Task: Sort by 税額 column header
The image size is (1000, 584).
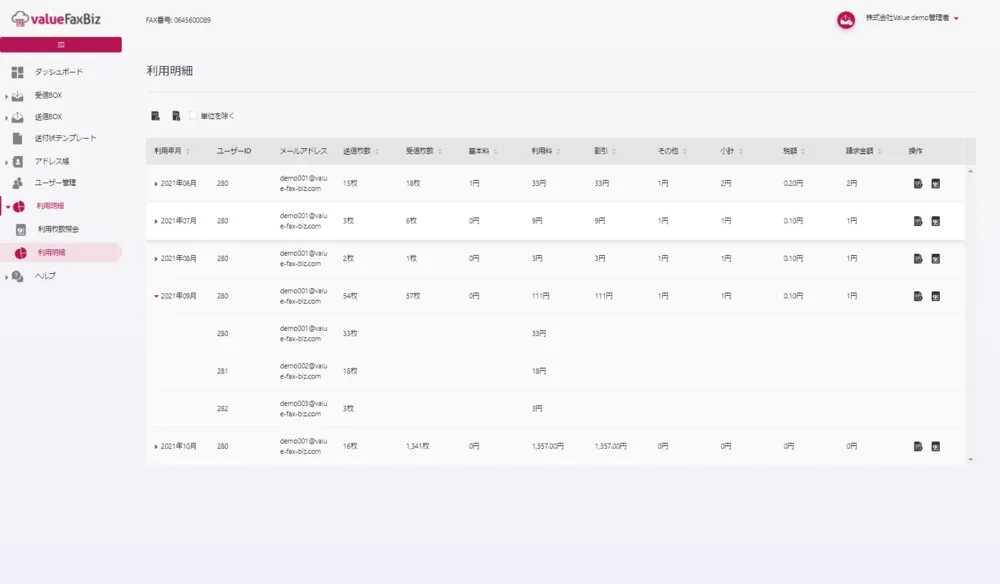Action: click(x=794, y=151)
